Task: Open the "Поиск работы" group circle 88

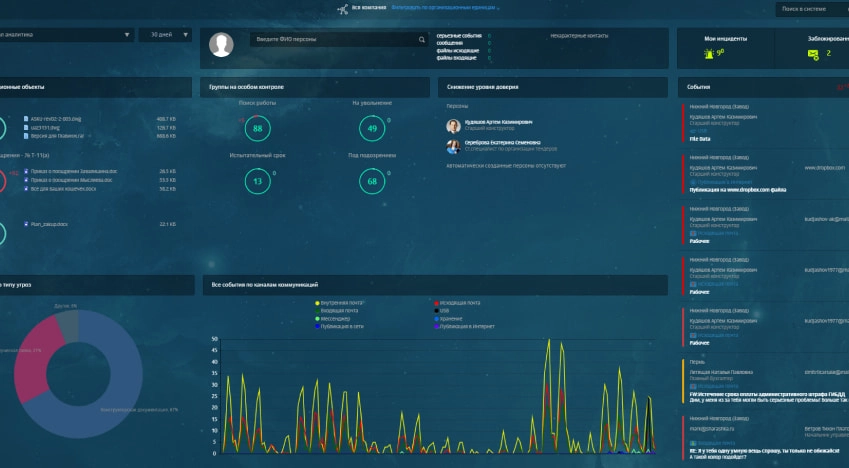Action: (258, 128)
